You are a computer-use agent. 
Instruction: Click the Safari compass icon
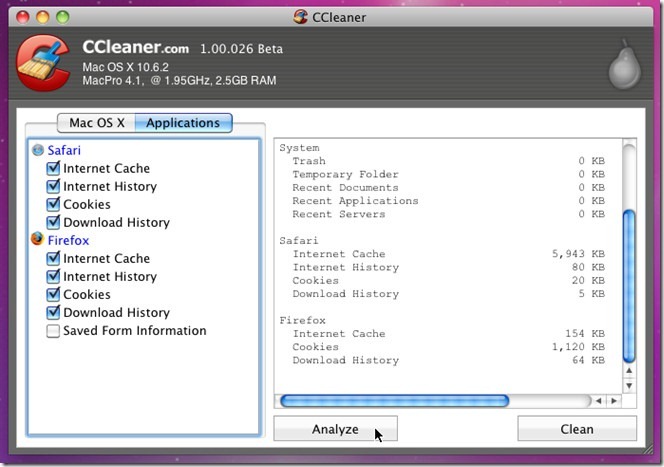(38, 150)
